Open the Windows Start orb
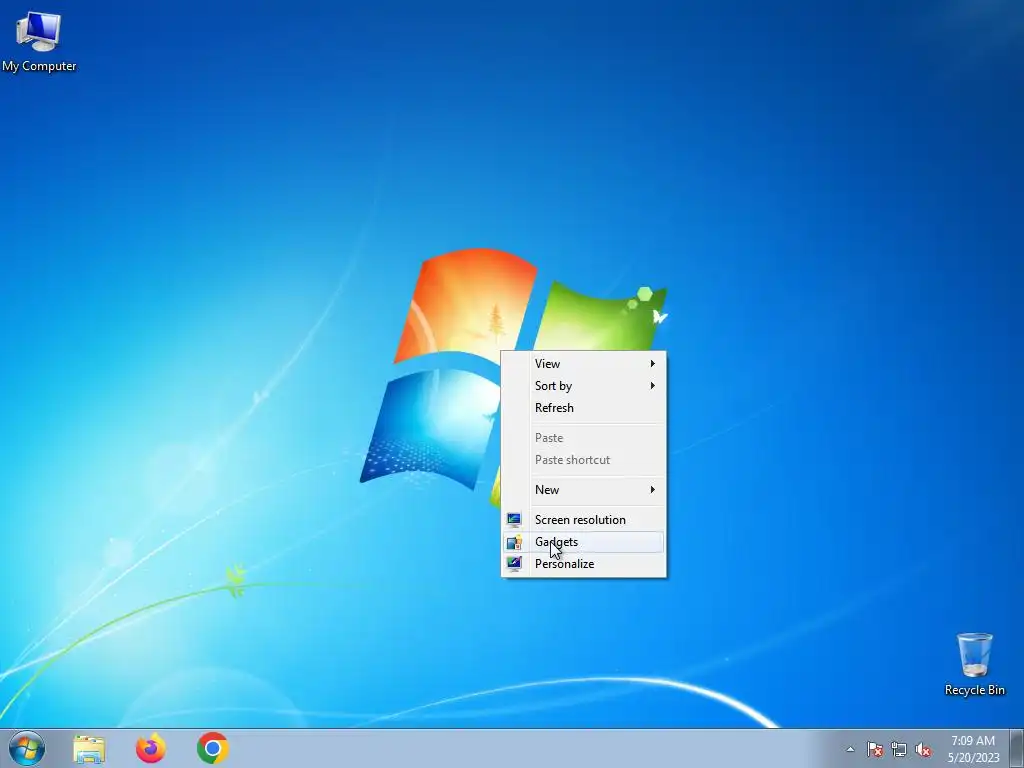 (27, 748)
